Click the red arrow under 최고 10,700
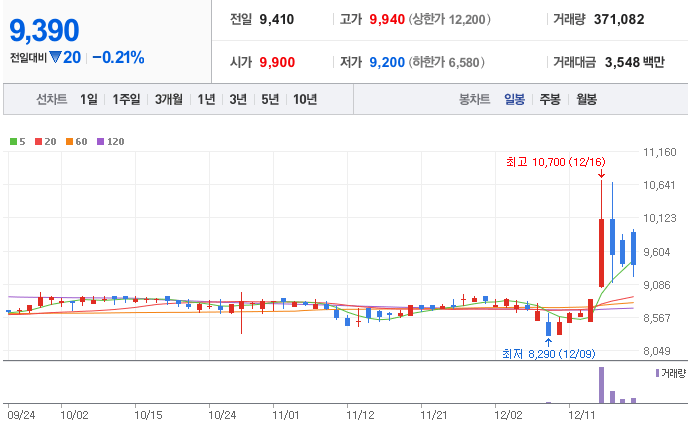This screenshot has height=425, width=688. click(x=601, y=174)
